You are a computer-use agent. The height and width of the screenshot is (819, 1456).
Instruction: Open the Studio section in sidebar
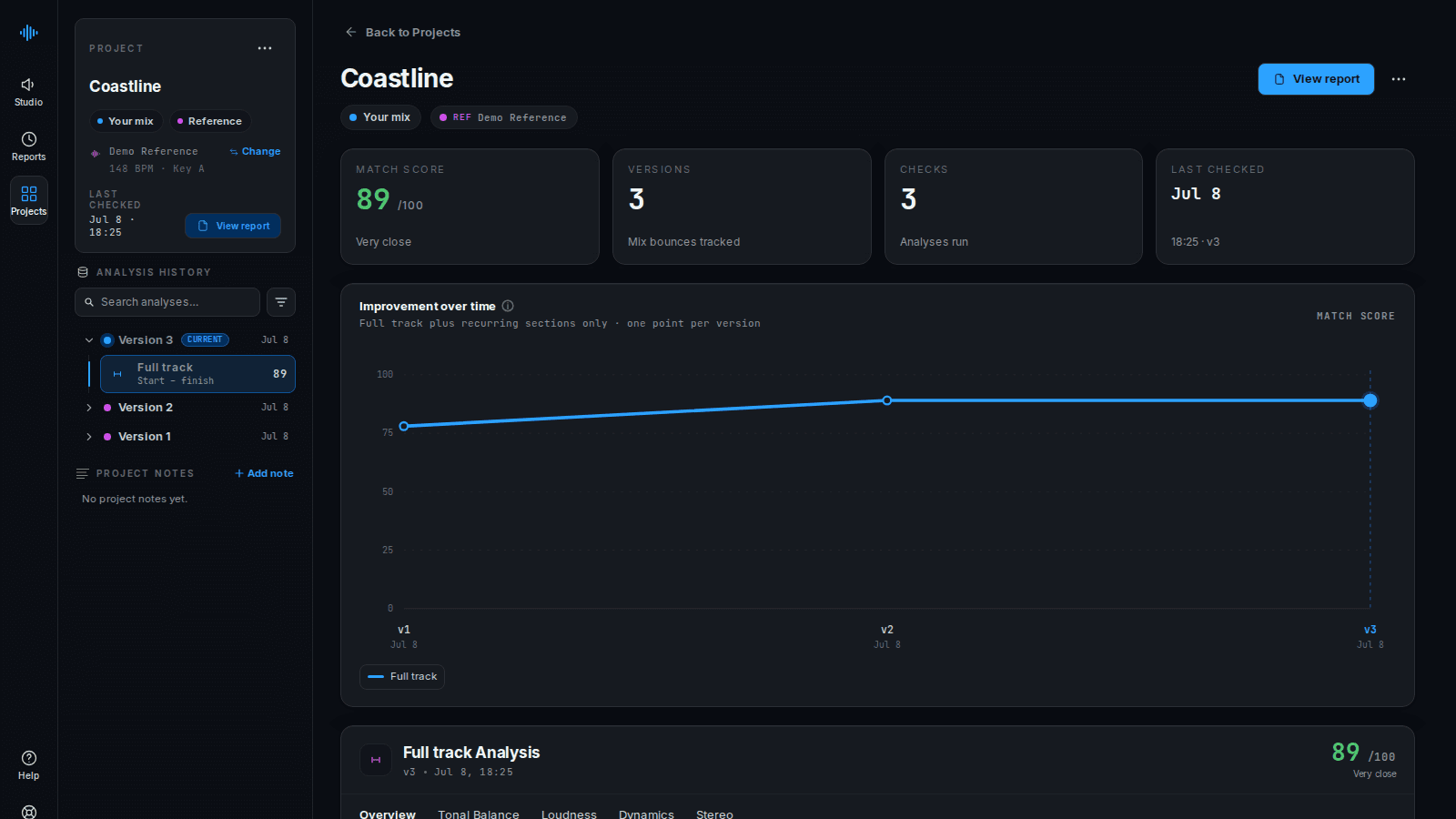[28, 91]
